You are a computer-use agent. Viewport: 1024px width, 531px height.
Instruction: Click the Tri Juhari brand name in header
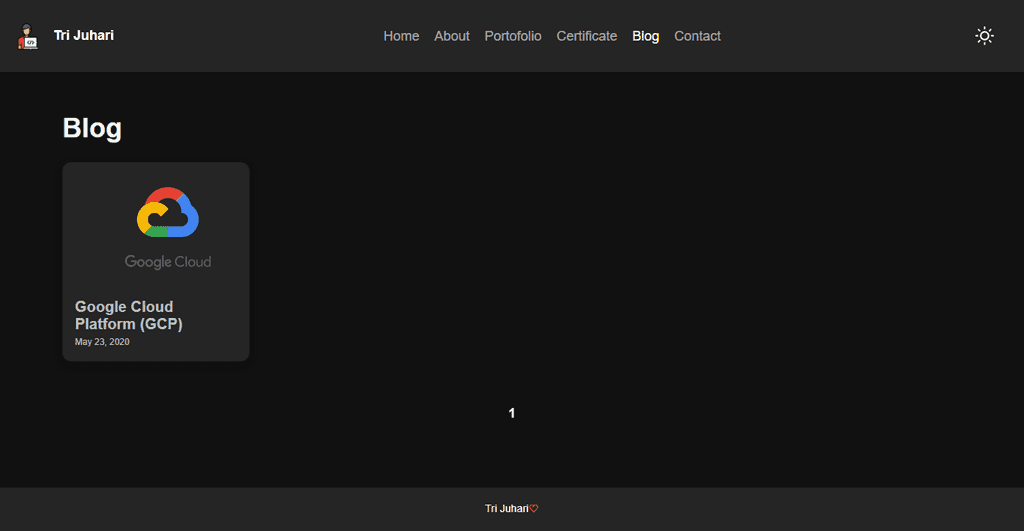(84, 36)
